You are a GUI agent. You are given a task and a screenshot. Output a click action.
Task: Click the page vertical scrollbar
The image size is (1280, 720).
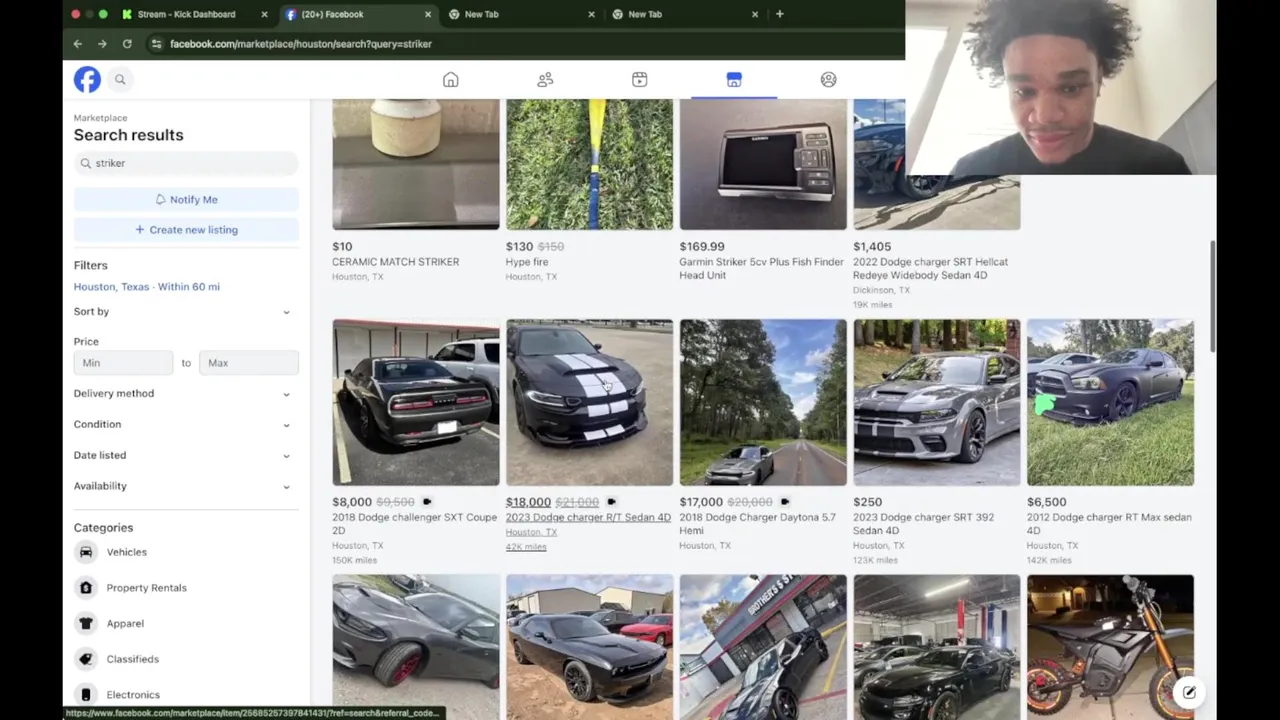(x=1213, y=295)
